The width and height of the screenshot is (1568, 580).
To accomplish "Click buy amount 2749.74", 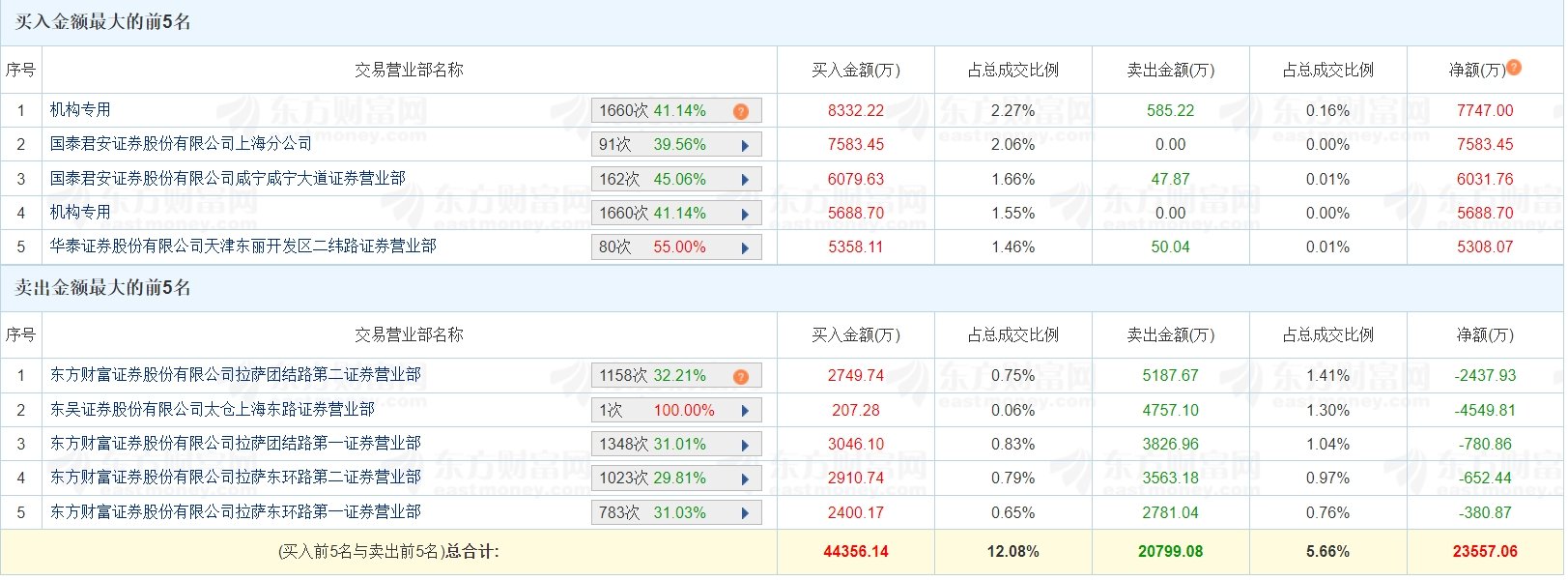I will [x=856, y=376].
